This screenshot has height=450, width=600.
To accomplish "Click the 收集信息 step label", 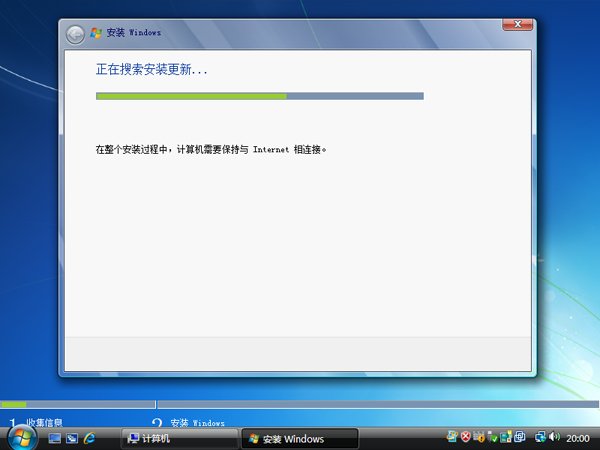I will (x=44, y=422).
